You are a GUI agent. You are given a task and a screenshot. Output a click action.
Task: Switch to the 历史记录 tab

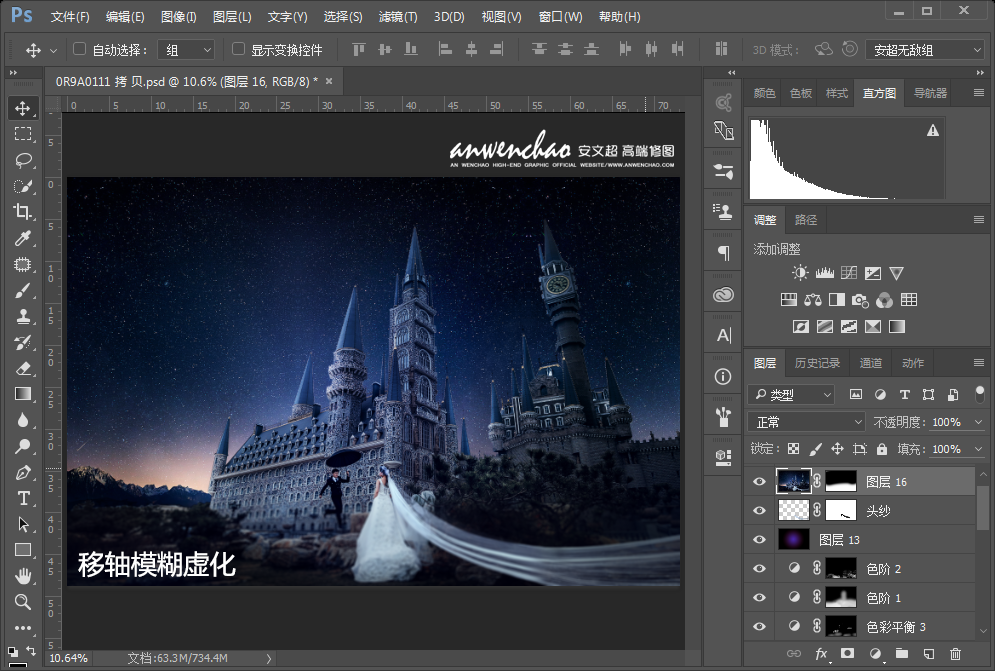click(817, 362)
